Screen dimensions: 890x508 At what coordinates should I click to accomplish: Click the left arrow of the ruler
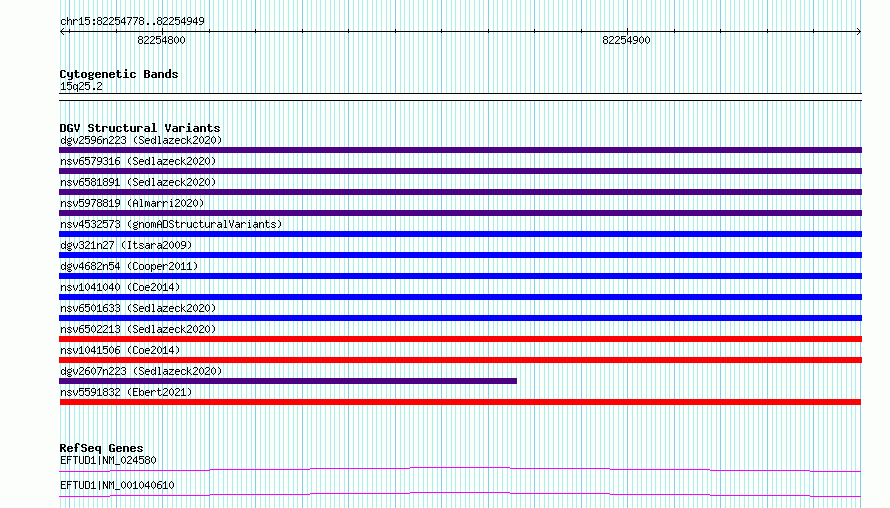62,31
